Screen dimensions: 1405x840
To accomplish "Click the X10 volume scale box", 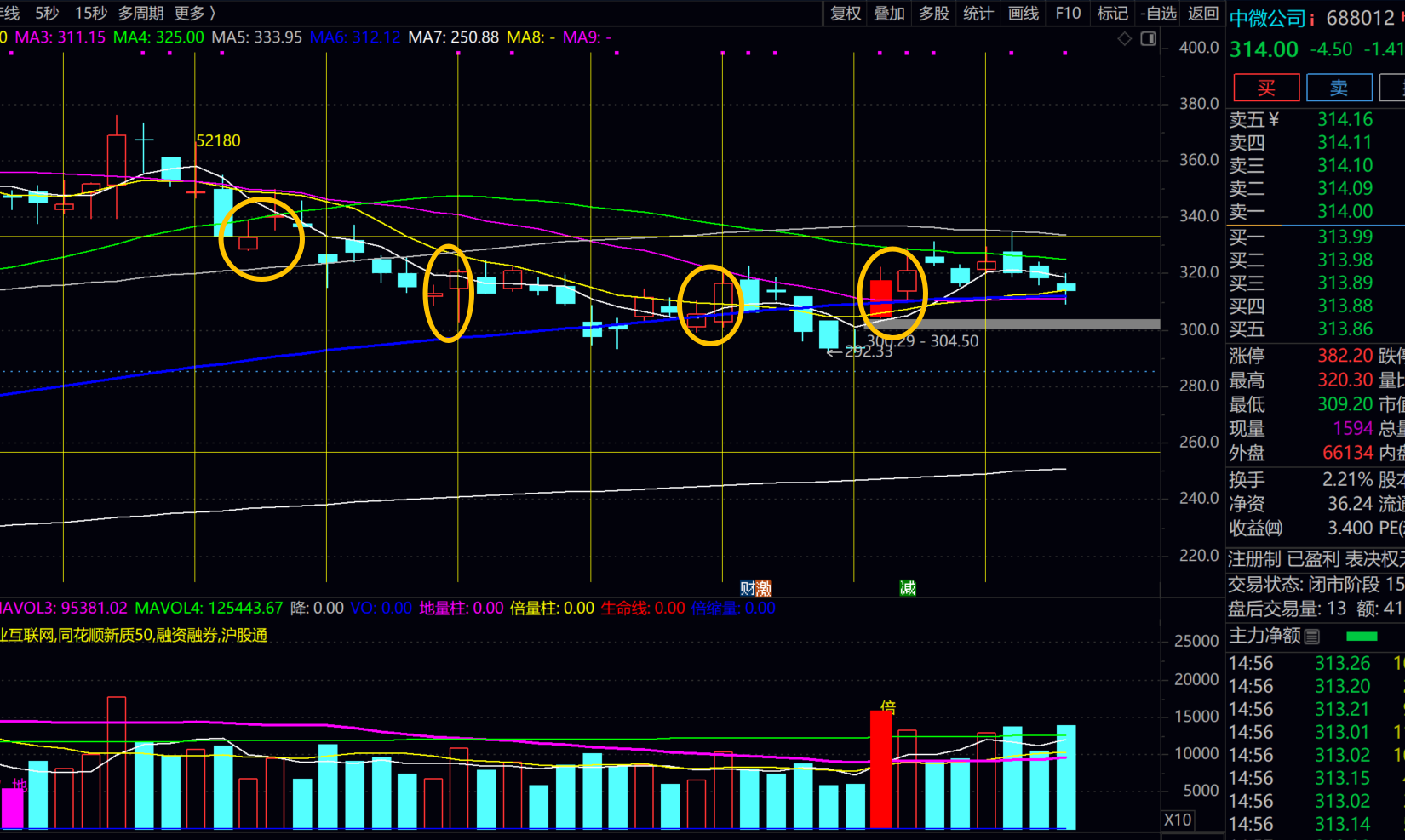I will tap(1178, 820).
